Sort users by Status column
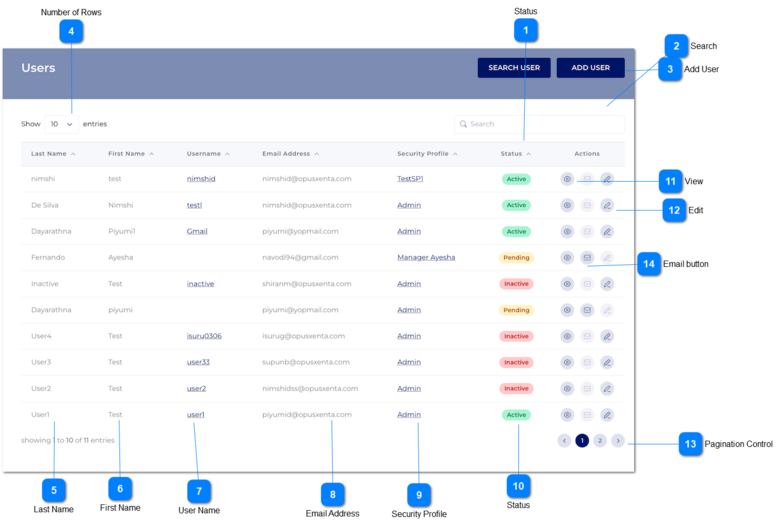 click(516, 154)
